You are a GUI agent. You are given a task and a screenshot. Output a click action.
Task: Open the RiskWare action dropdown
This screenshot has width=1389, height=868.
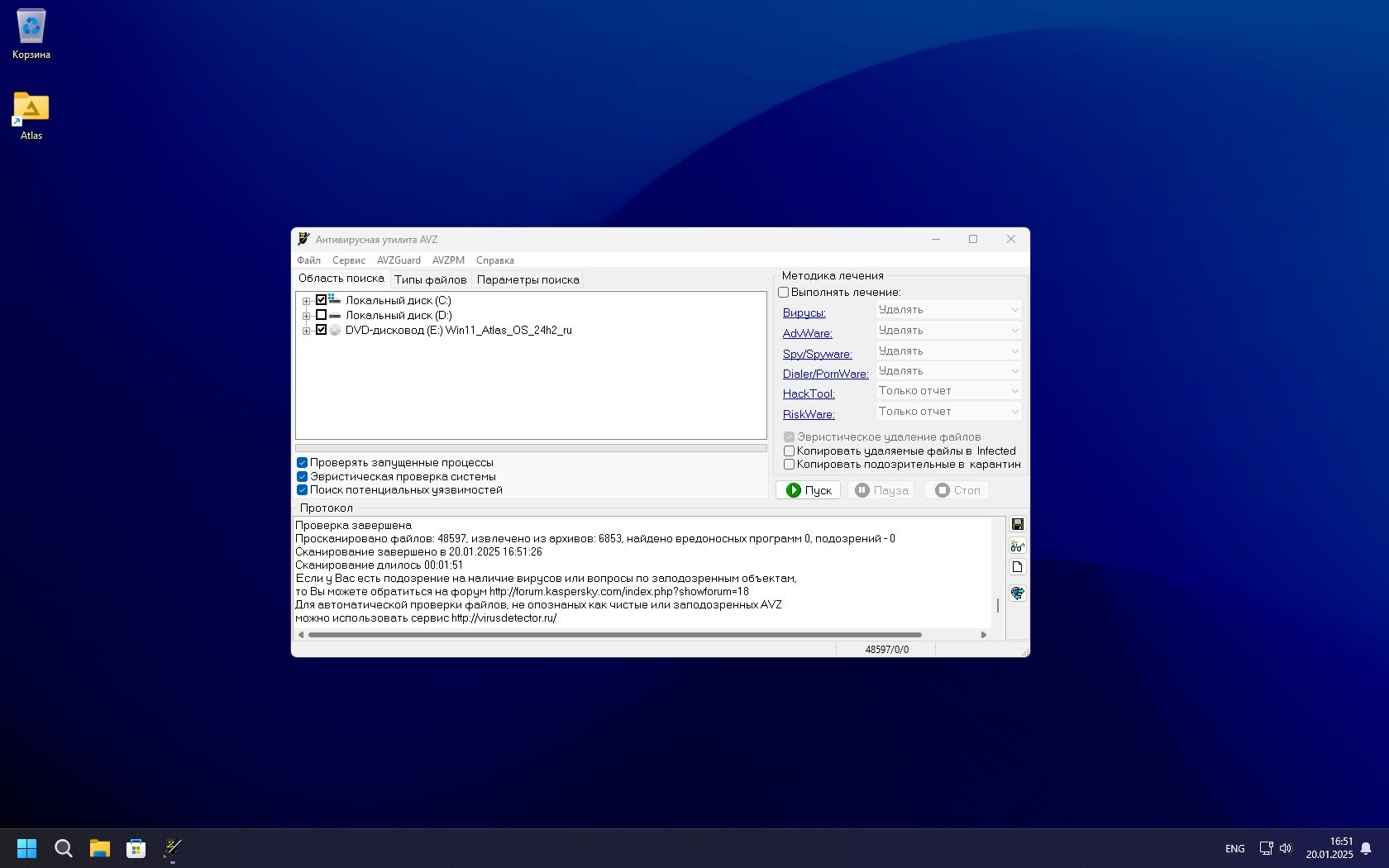point(948,412)
